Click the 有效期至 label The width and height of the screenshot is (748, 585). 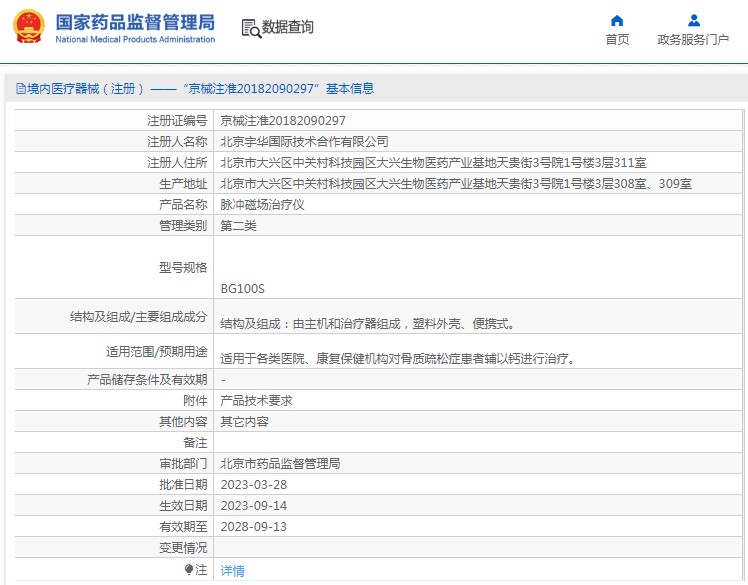[183, 526]
